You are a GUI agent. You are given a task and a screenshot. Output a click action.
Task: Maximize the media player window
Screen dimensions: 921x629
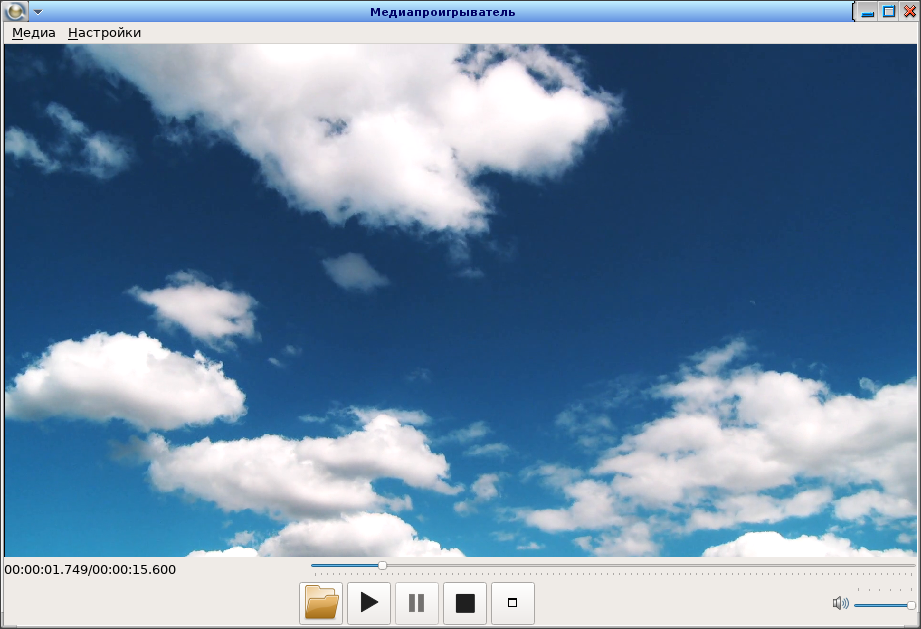pyautogui.click(x=888, y=12)
